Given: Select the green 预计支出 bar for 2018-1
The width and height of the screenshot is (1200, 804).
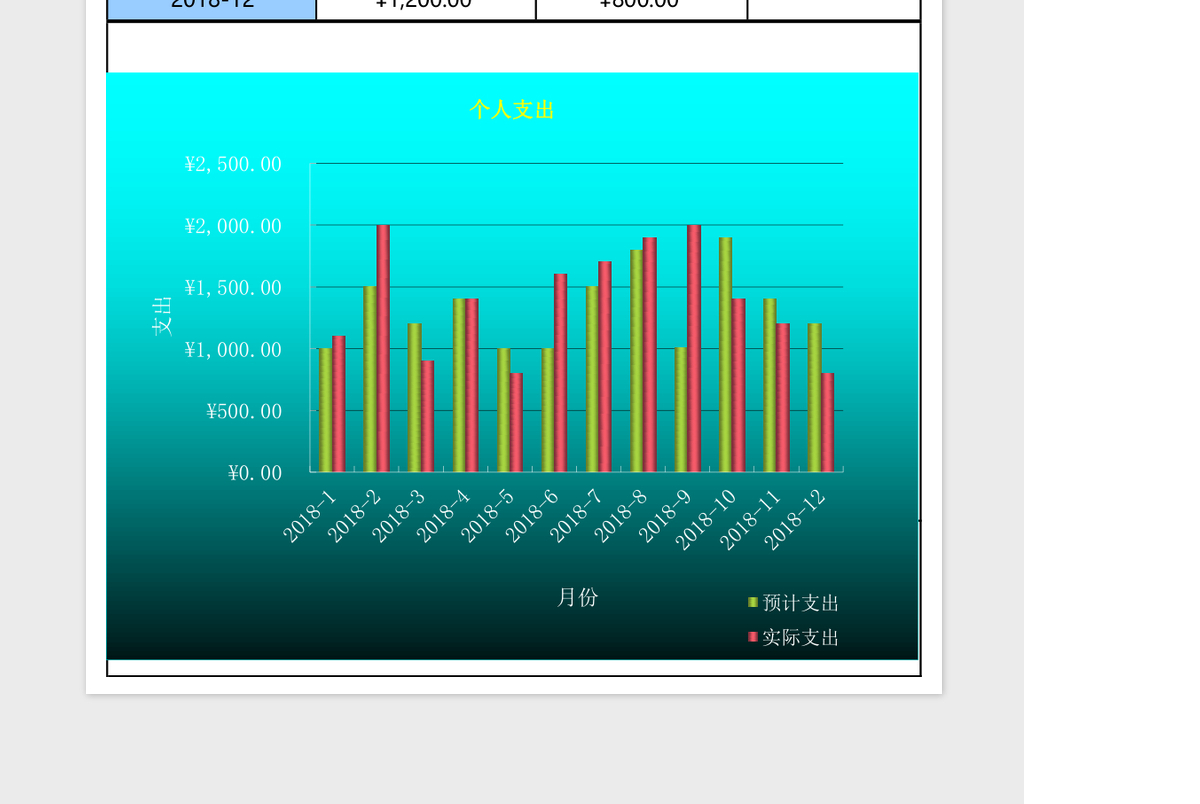Looking at the screenshot, I should (326, 410).
